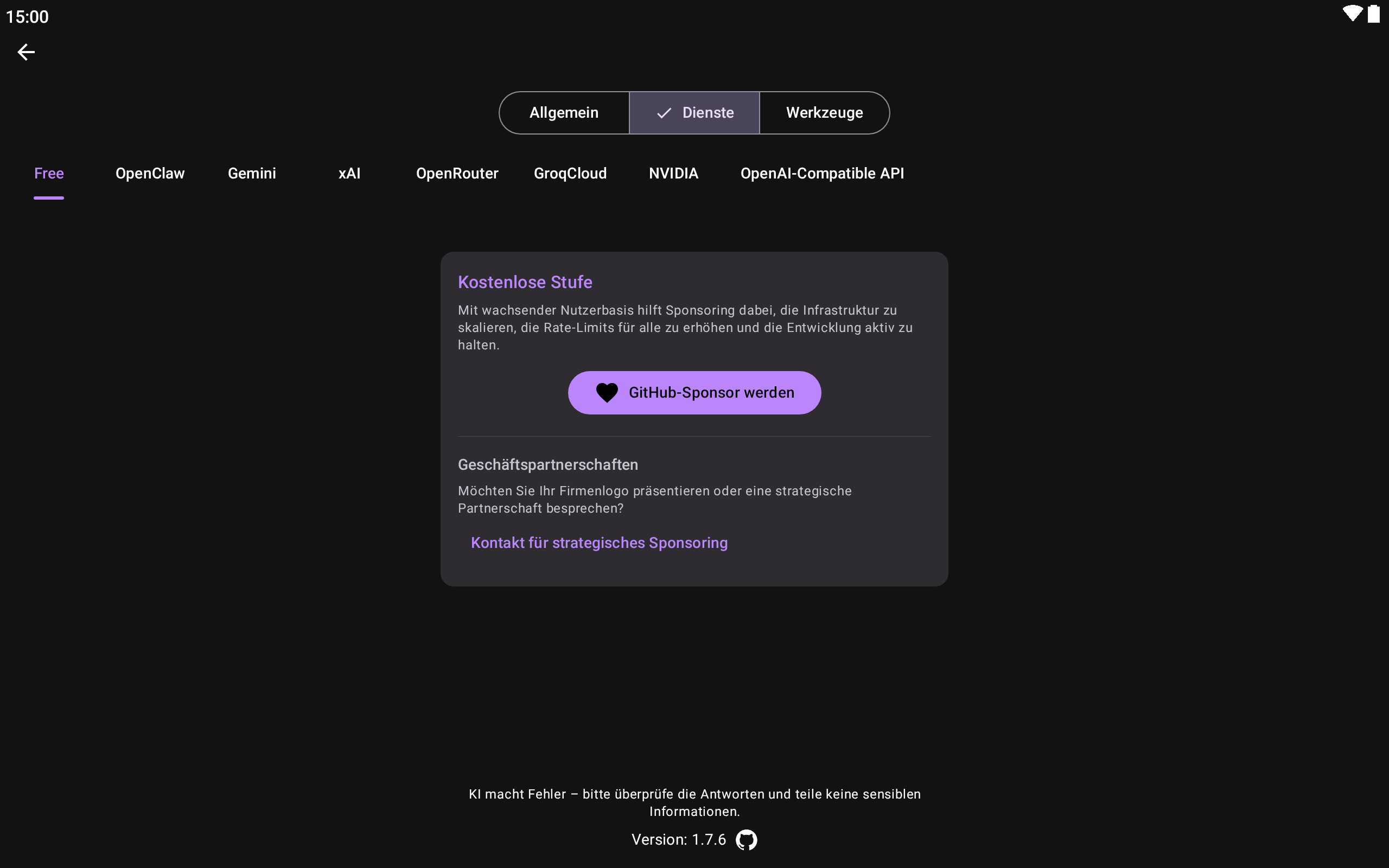Tap the Version 1.7.6 text
Viewport: 1389px width, 868px height.
point(678,840)
